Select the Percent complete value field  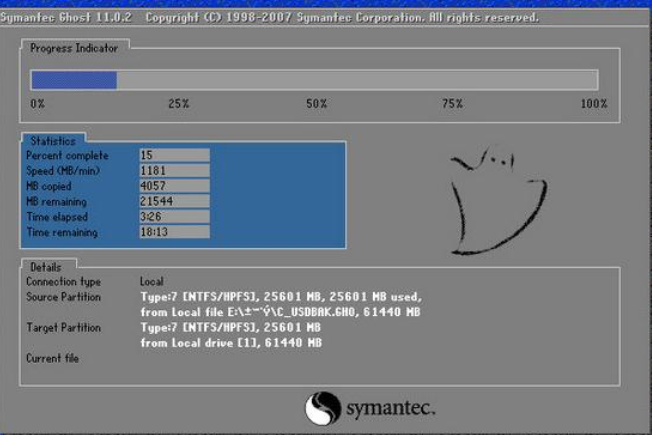coord(174,155)
